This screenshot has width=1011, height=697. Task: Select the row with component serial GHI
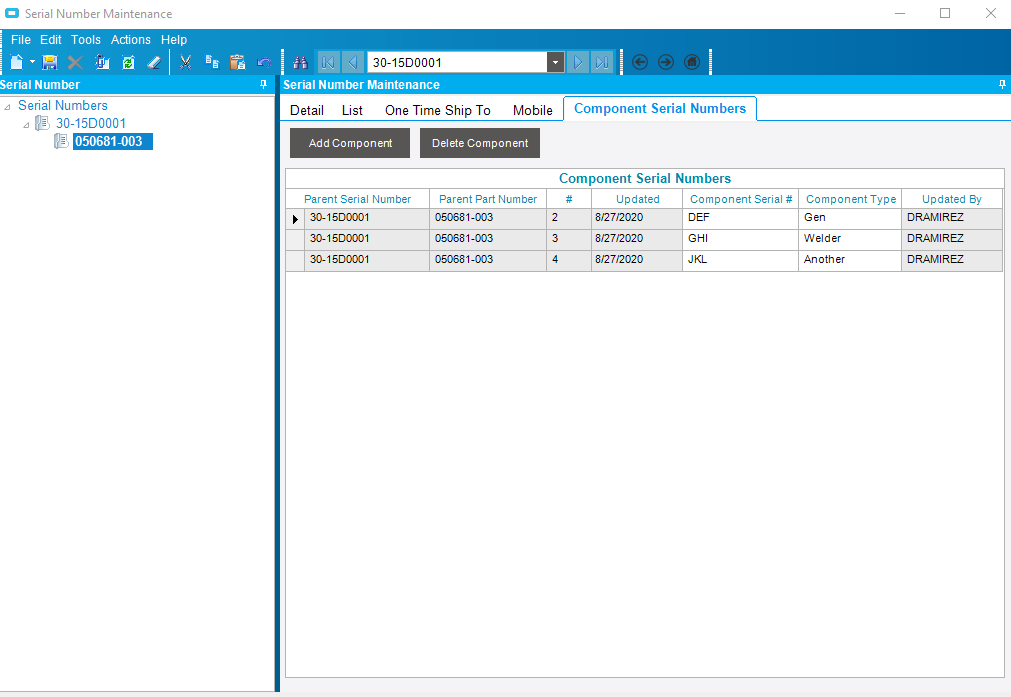(698, 239)
